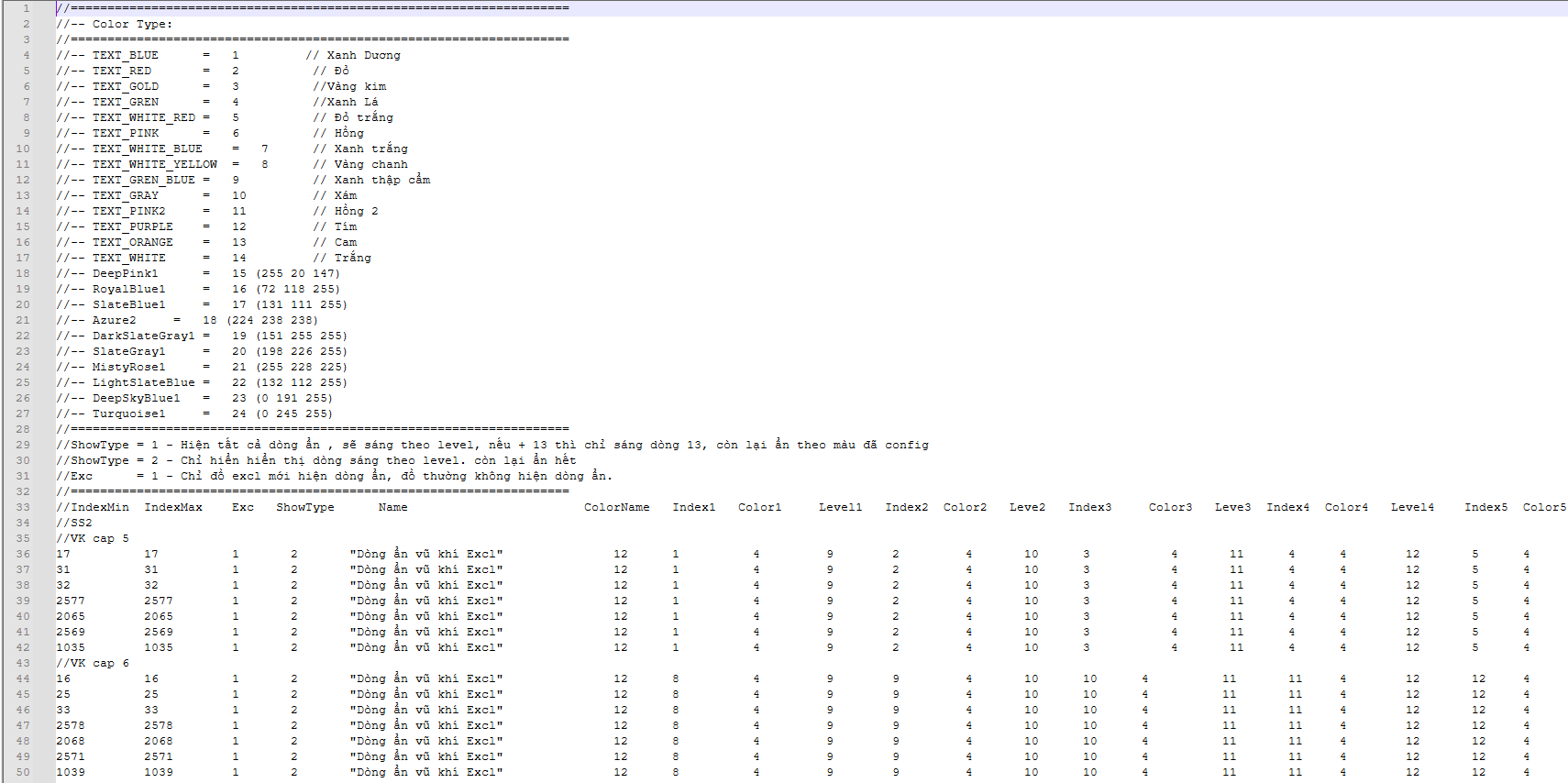The image size is (1568, 783).
Task: Click the //Exc comment on line 31
Action: click(74, 476)
